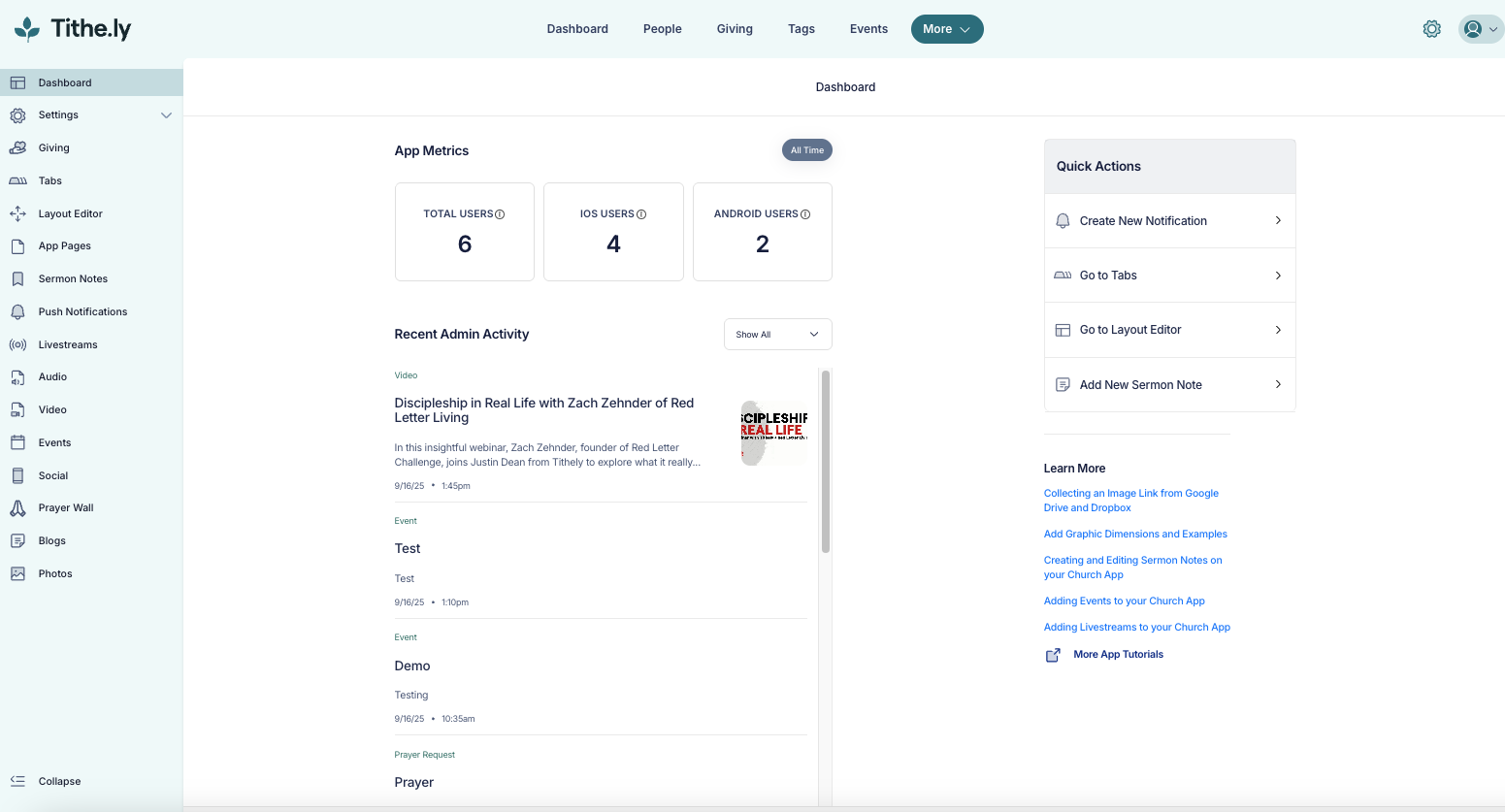Open Dashboard in top navigation

[577, 29]
